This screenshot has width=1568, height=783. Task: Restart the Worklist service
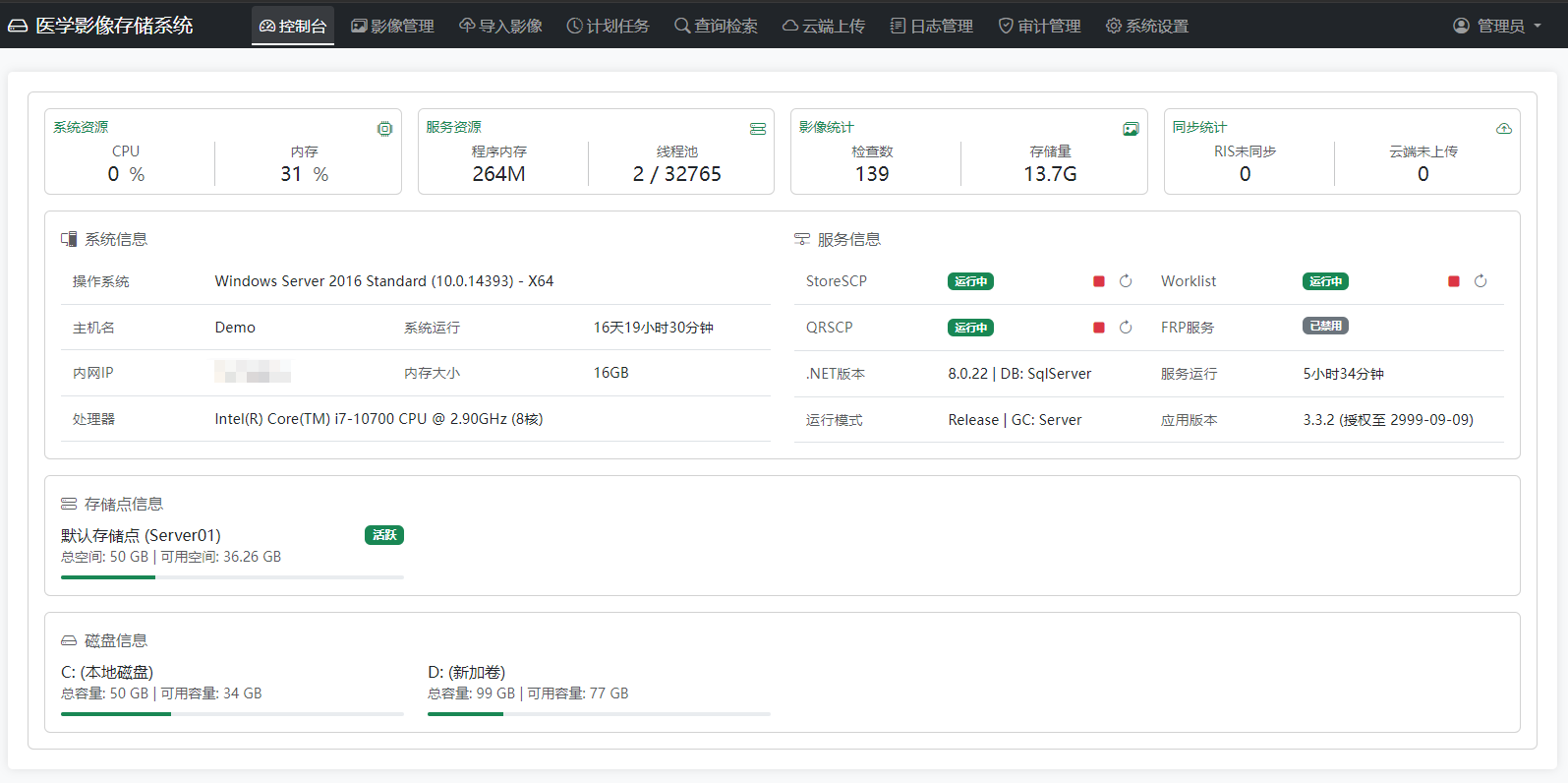point(1481,281)
